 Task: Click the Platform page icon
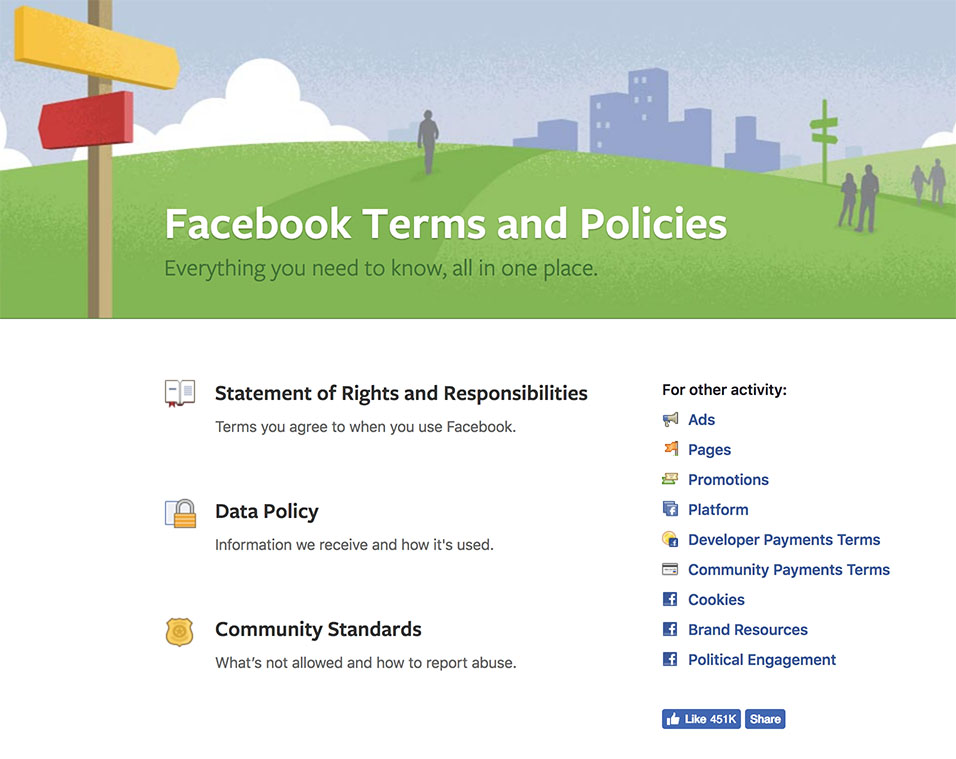pyautogui.click(x=670, y=509)
